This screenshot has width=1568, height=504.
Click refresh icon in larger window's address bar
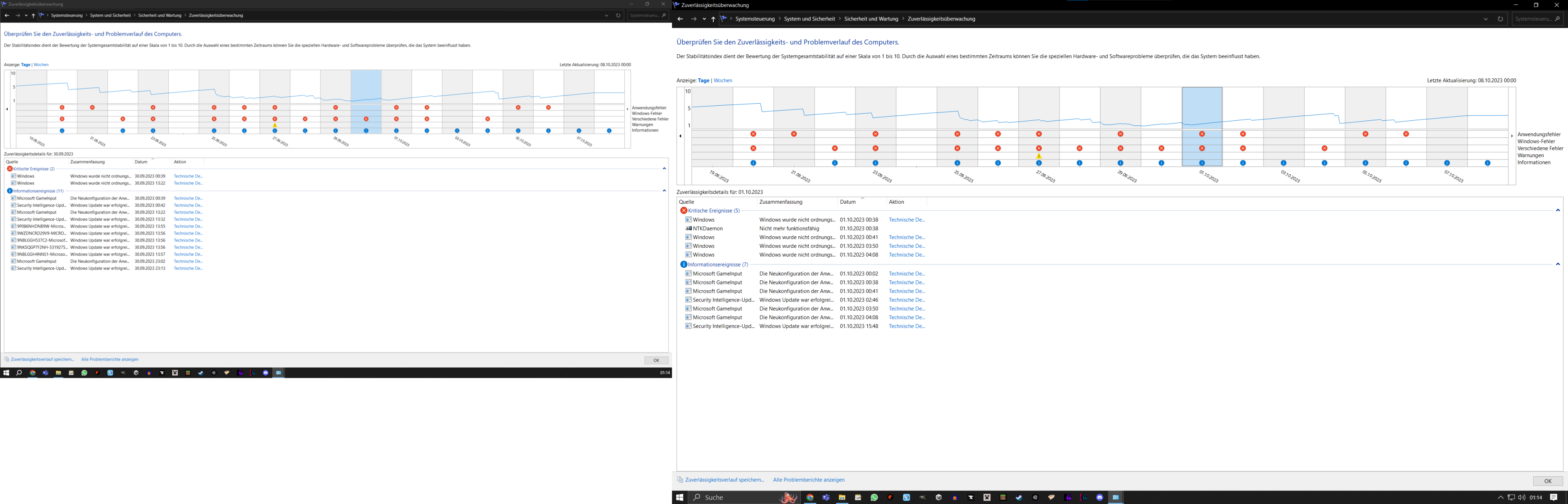click(1500, 19)
